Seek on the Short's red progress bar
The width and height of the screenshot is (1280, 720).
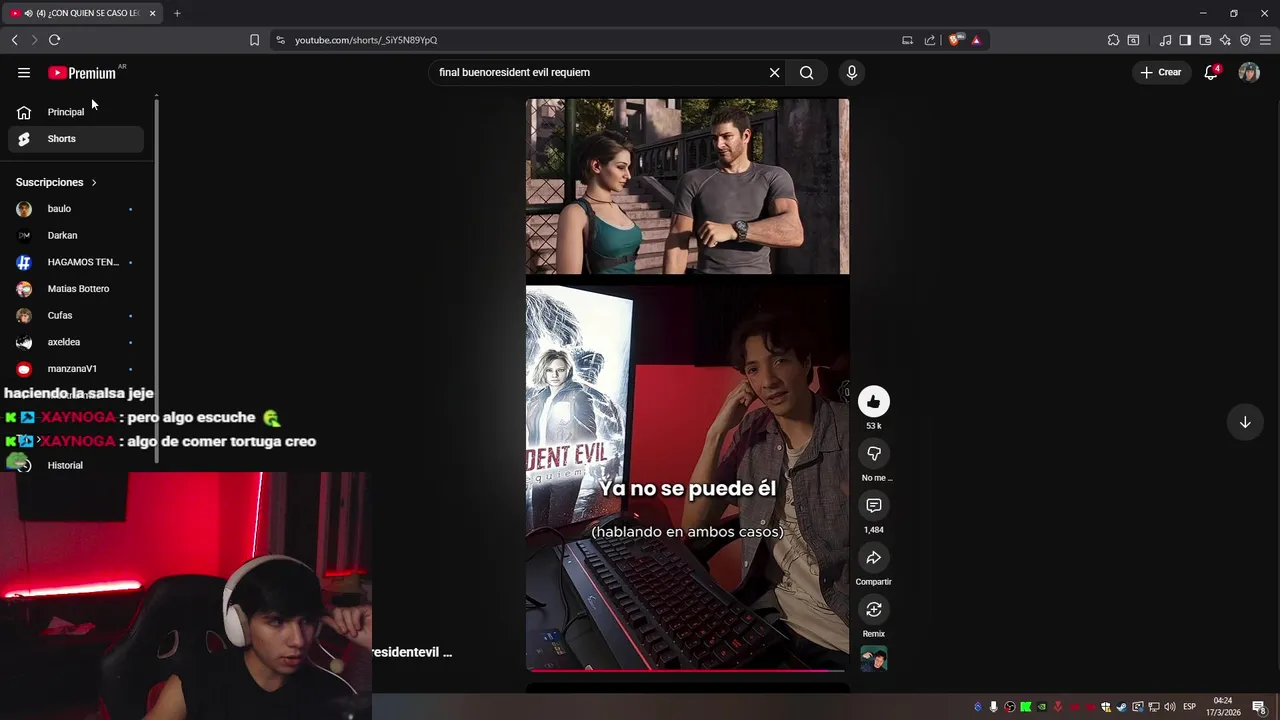(687, 669)
